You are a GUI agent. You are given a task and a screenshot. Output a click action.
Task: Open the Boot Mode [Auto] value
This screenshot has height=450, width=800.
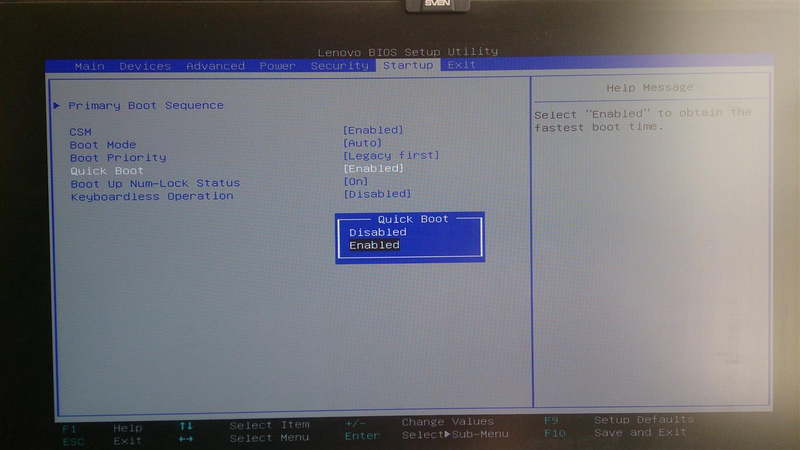(x=362, y=143)
